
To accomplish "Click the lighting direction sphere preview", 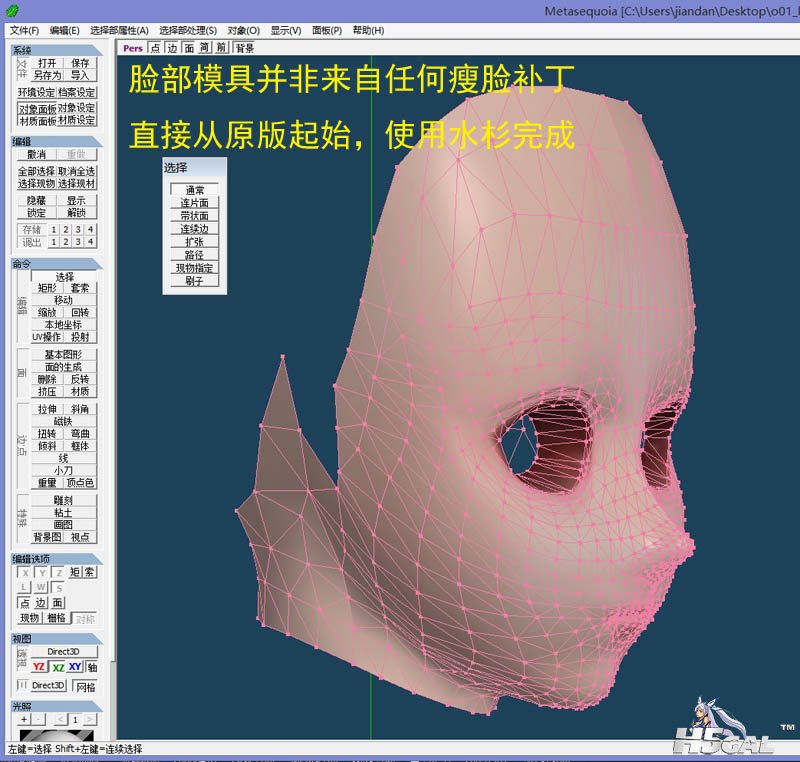I will [56, 736].
